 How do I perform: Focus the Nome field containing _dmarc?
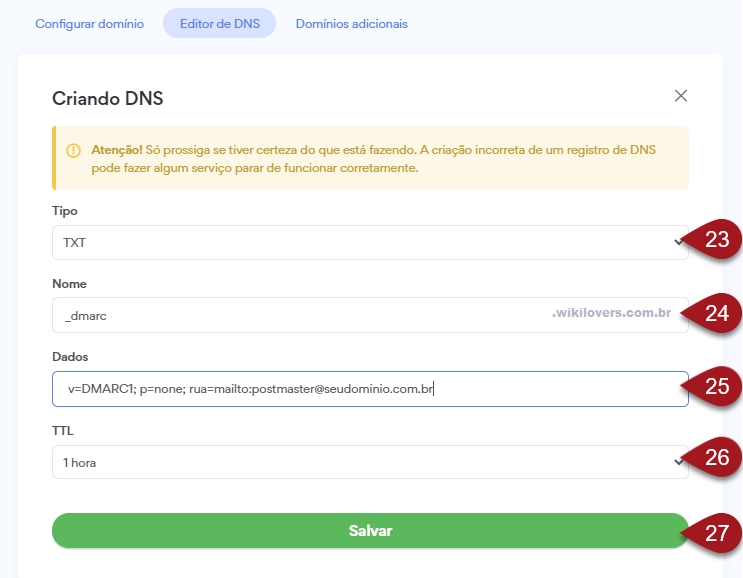[370, 315]
